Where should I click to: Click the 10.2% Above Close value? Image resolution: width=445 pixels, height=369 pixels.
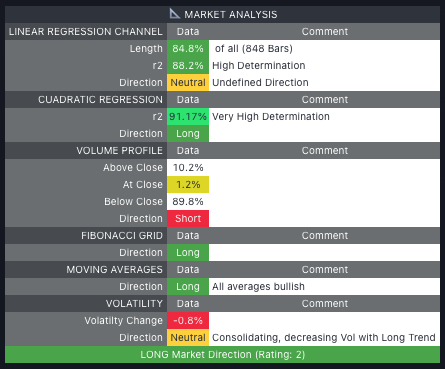[x=188, y=168]
